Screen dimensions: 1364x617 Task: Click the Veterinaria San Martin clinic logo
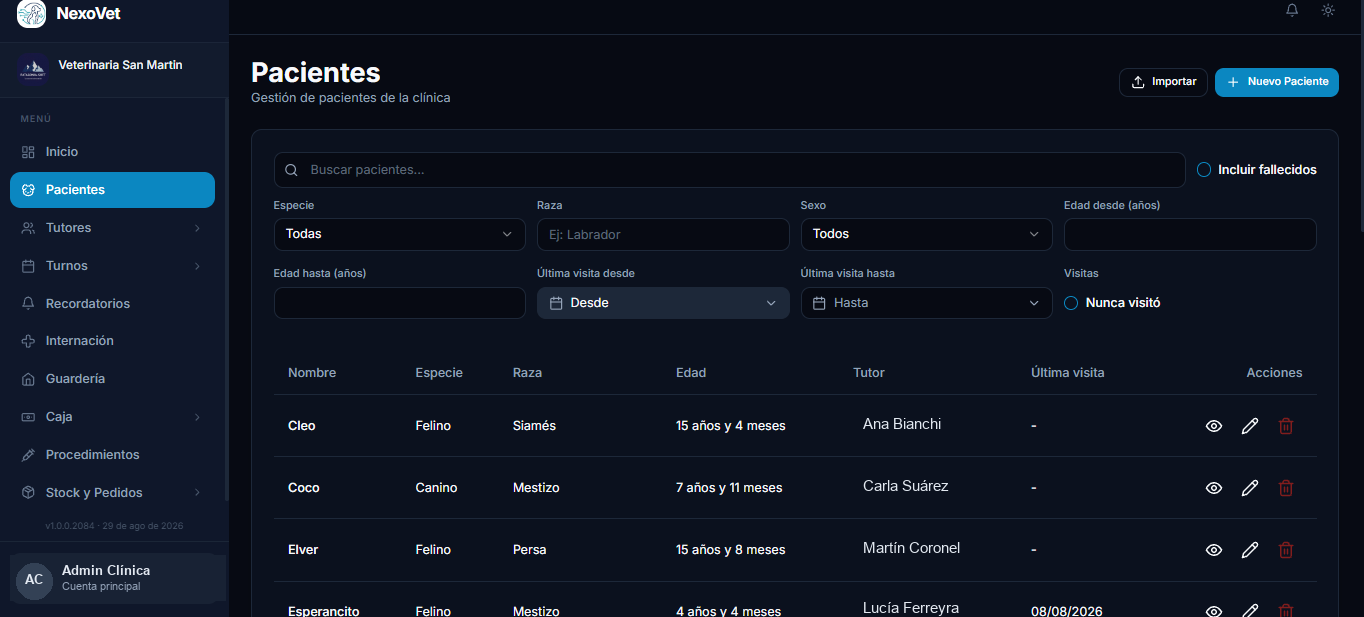pos(33,68)
